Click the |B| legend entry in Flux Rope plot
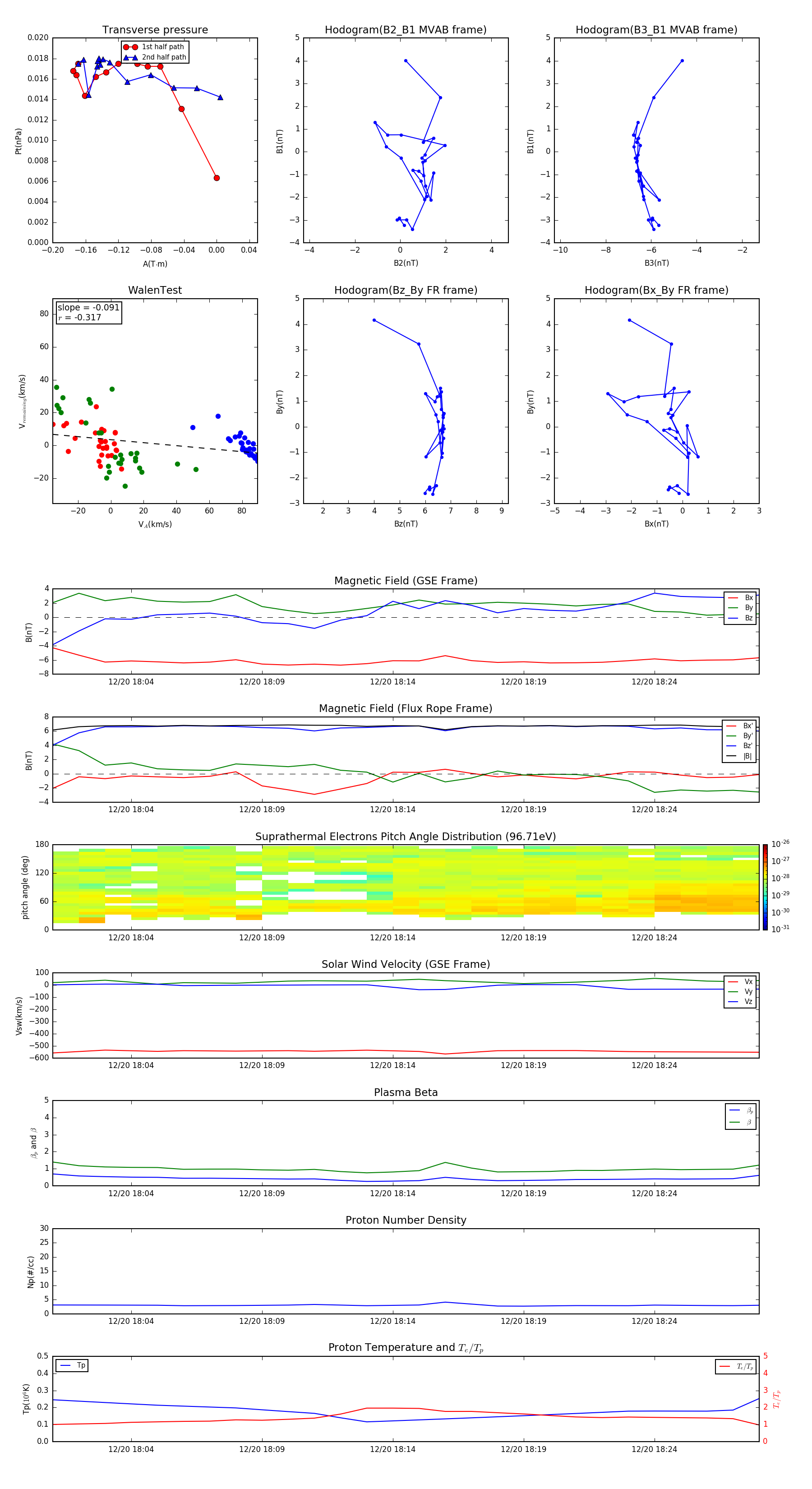This screenshot has width=812, height=1489. tap(739, 756)
